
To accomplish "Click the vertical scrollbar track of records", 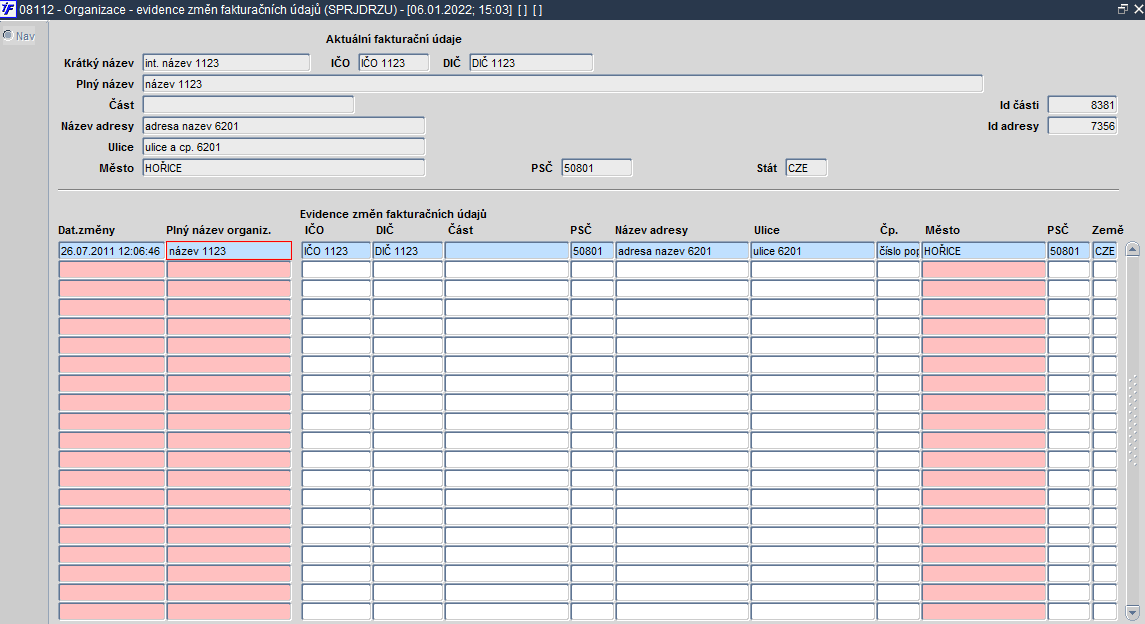I will point(1133,431).
